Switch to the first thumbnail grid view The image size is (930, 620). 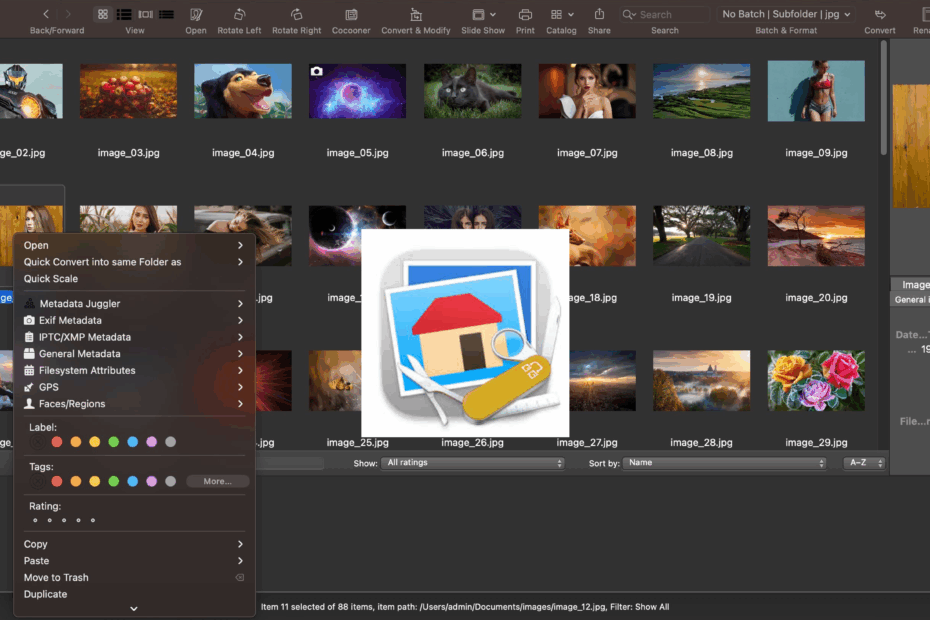point(103,15)
